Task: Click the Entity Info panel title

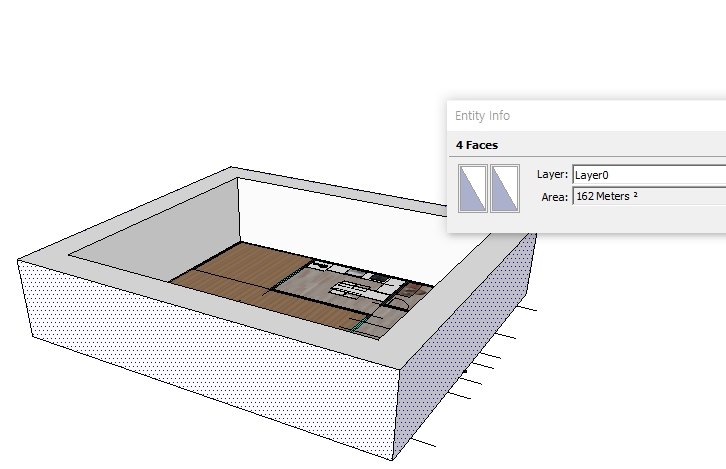Action: pyautogui.click(x=482, y=116)
